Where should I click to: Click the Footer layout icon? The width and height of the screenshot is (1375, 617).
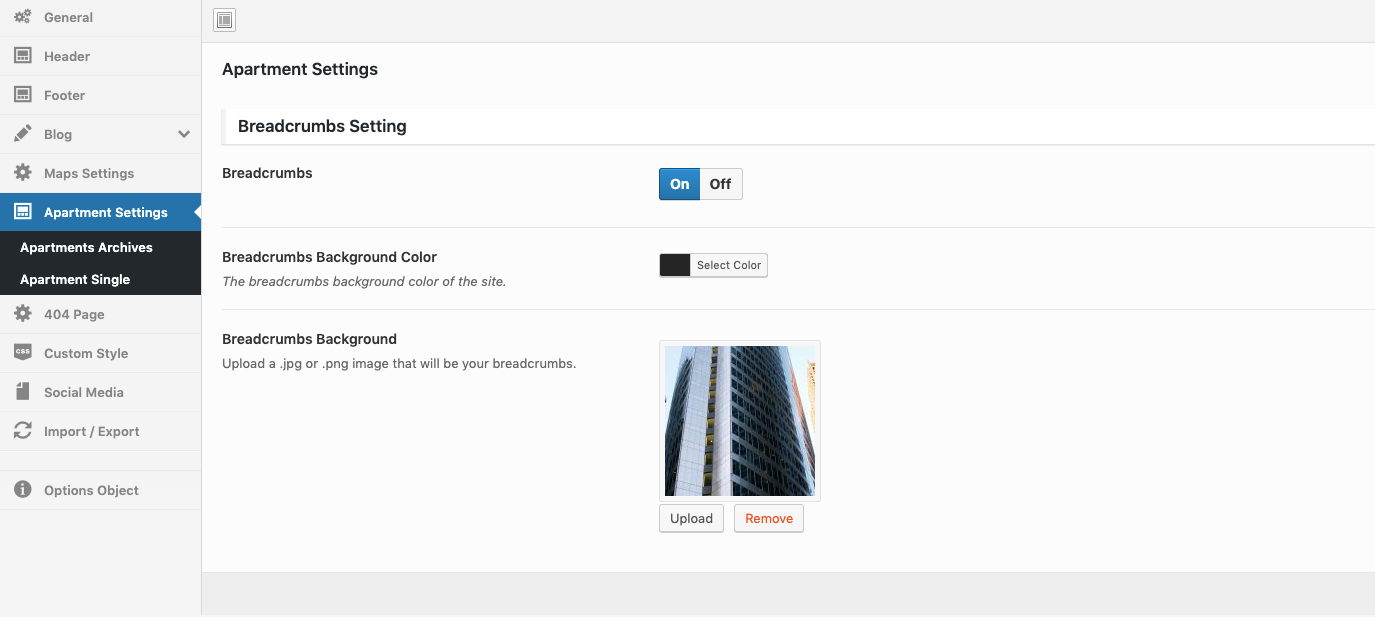tap(22, 95)
